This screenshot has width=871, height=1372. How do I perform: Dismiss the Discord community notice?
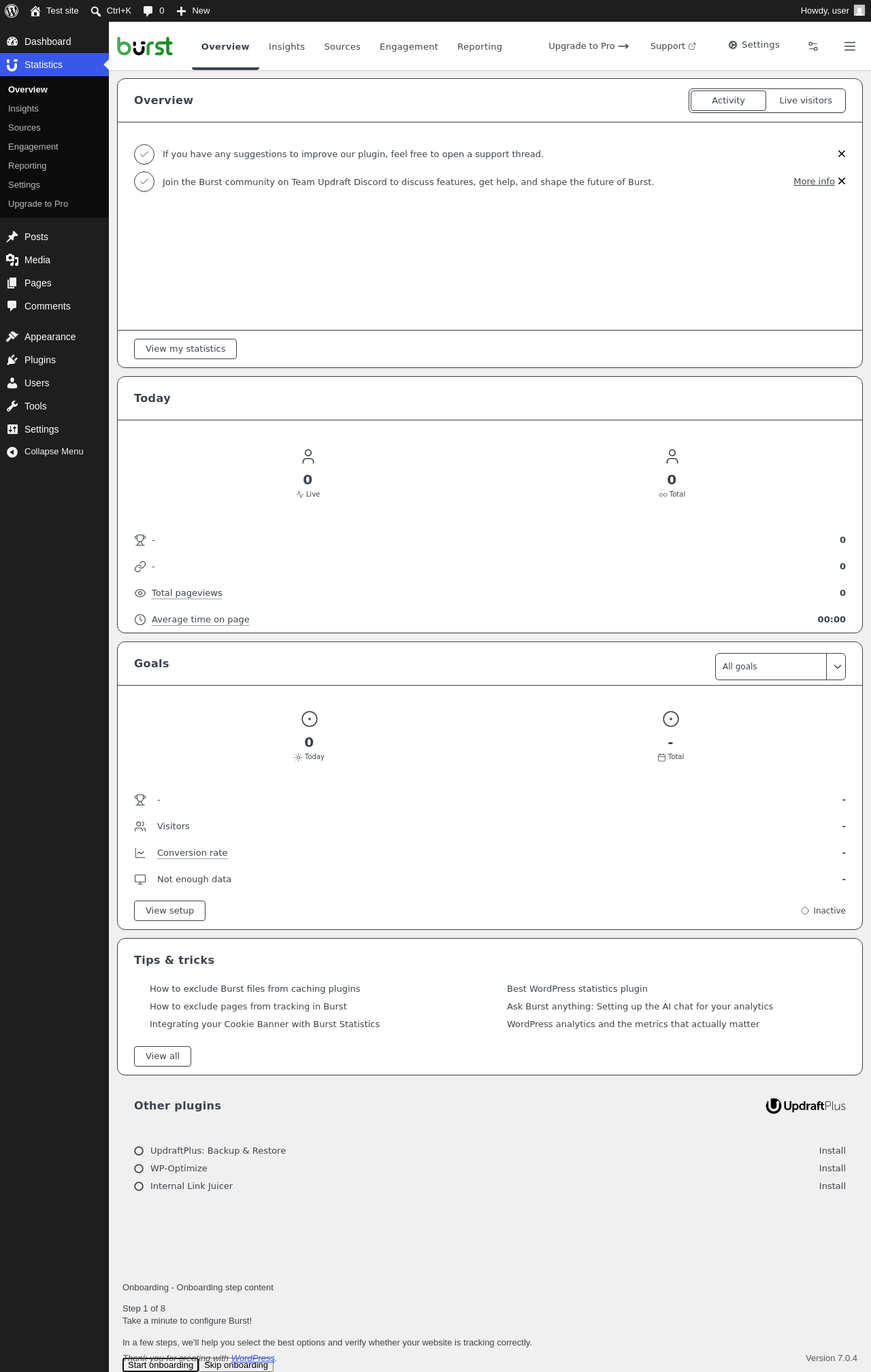(x=842, y=181)
